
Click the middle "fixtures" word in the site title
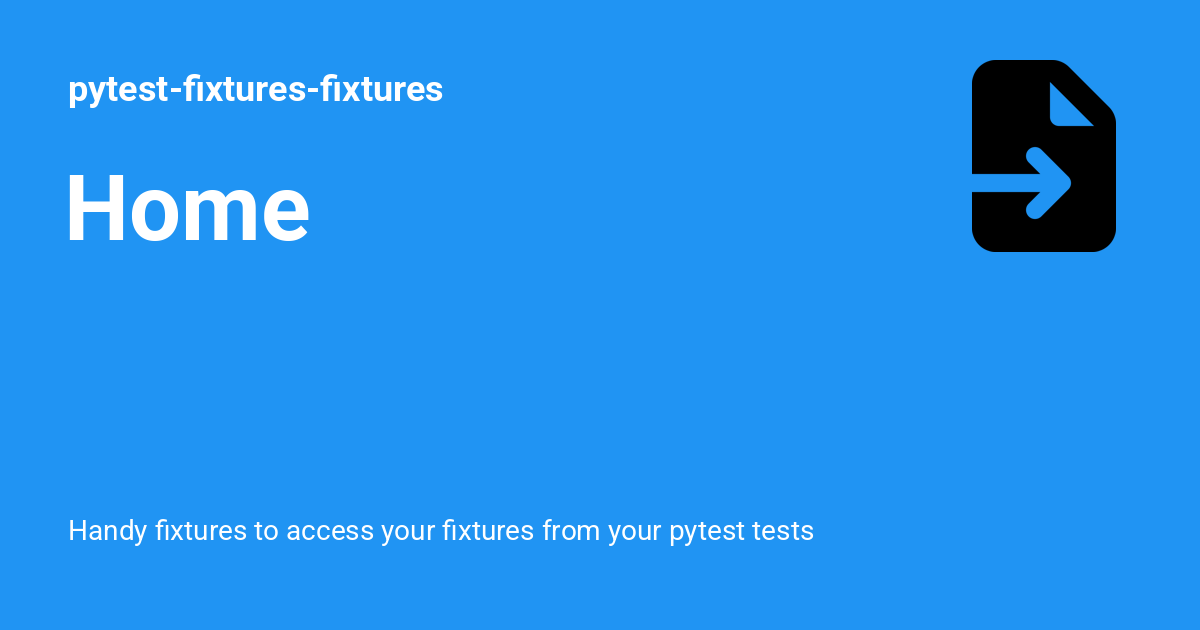point(248,90)
